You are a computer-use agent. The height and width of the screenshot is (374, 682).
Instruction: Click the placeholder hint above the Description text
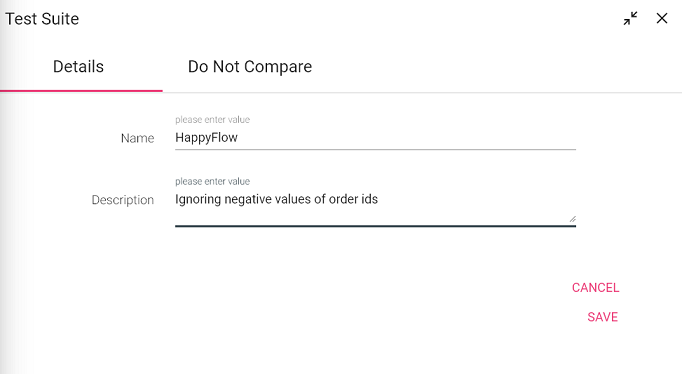click(212, 181)
